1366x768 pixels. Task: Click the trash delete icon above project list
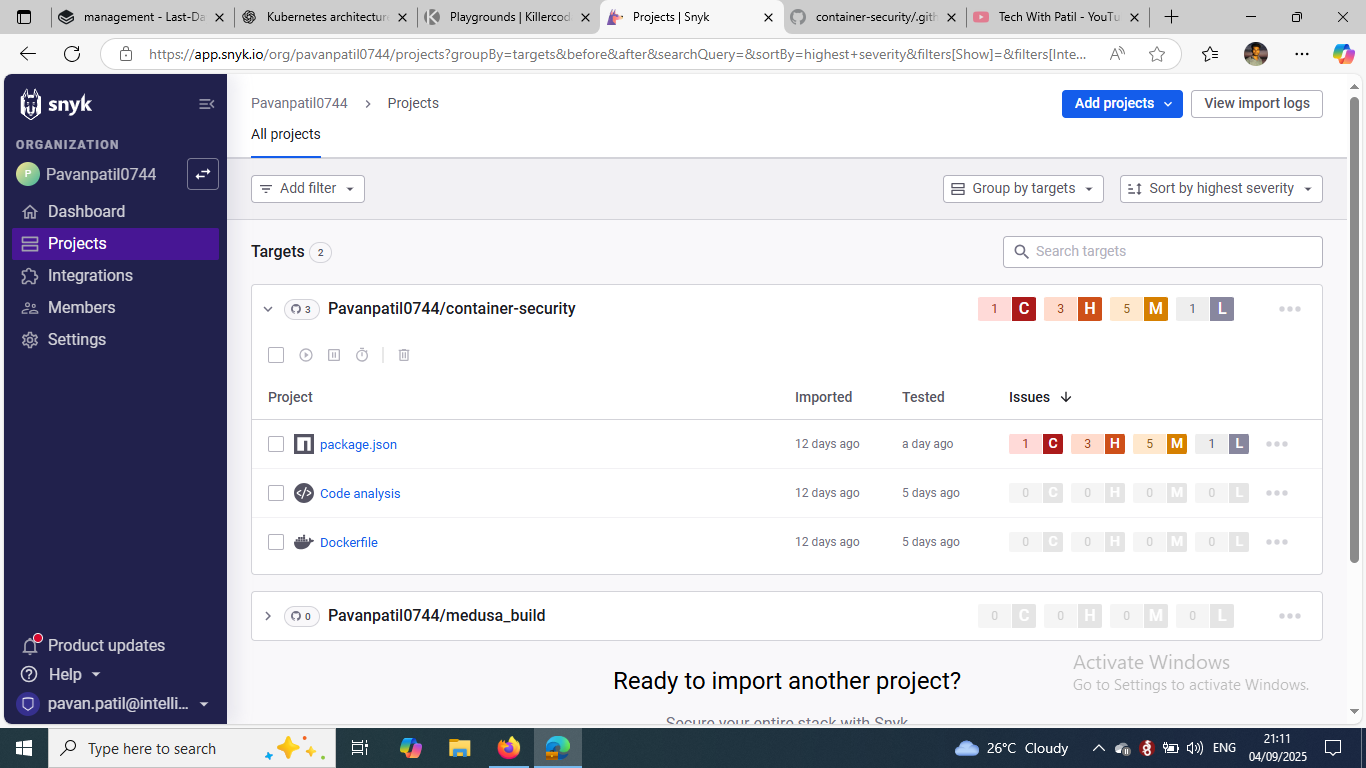404,355
